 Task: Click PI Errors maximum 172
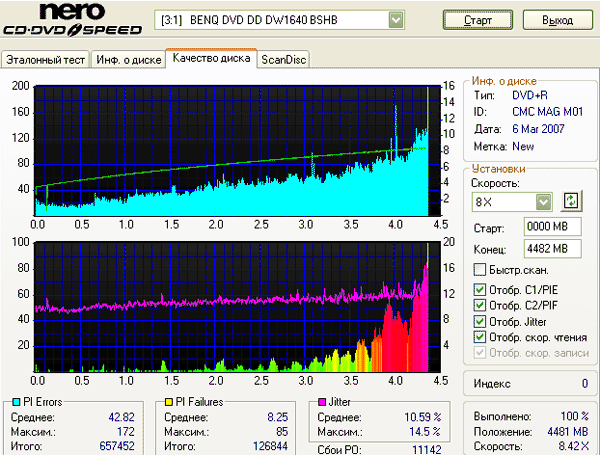126,432
